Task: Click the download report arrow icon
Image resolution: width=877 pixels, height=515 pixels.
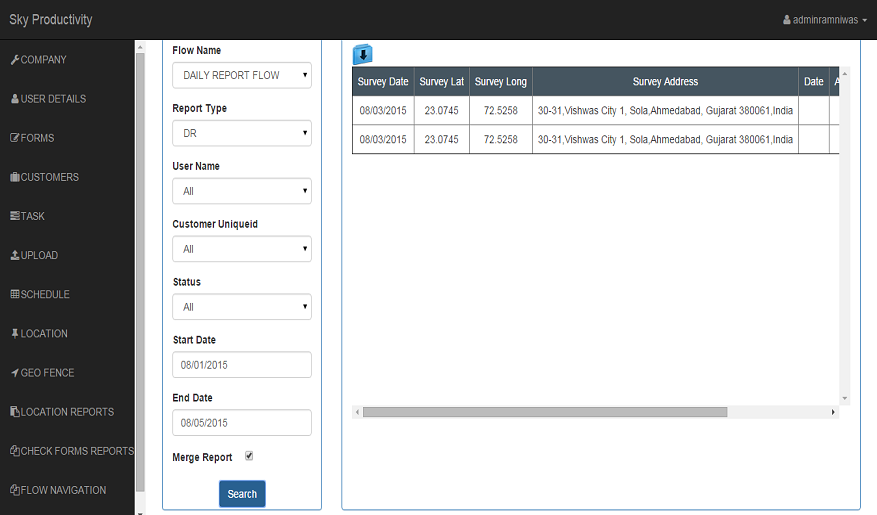Action: (x=362, y=54)
